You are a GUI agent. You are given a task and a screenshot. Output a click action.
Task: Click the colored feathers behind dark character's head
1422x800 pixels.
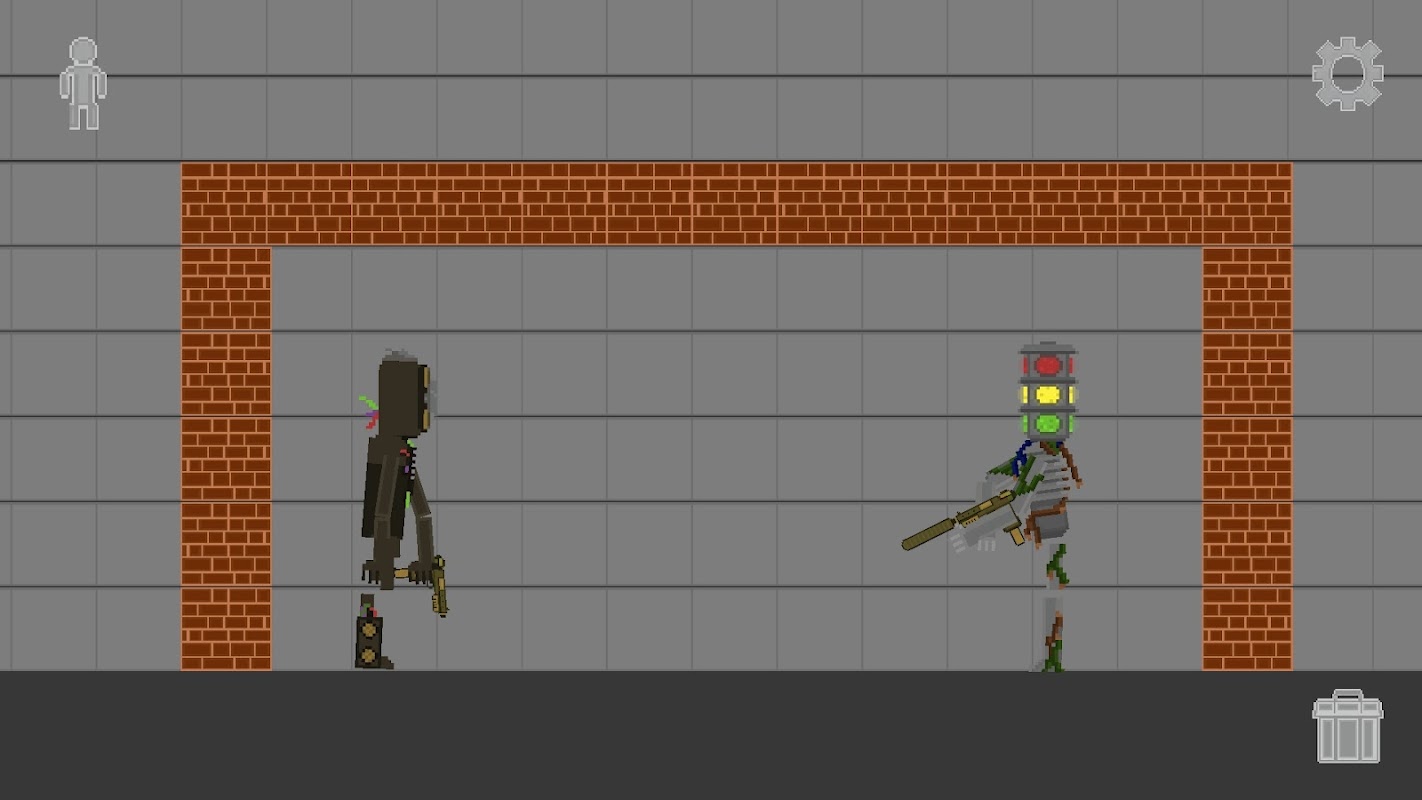[x=369, y=411]
